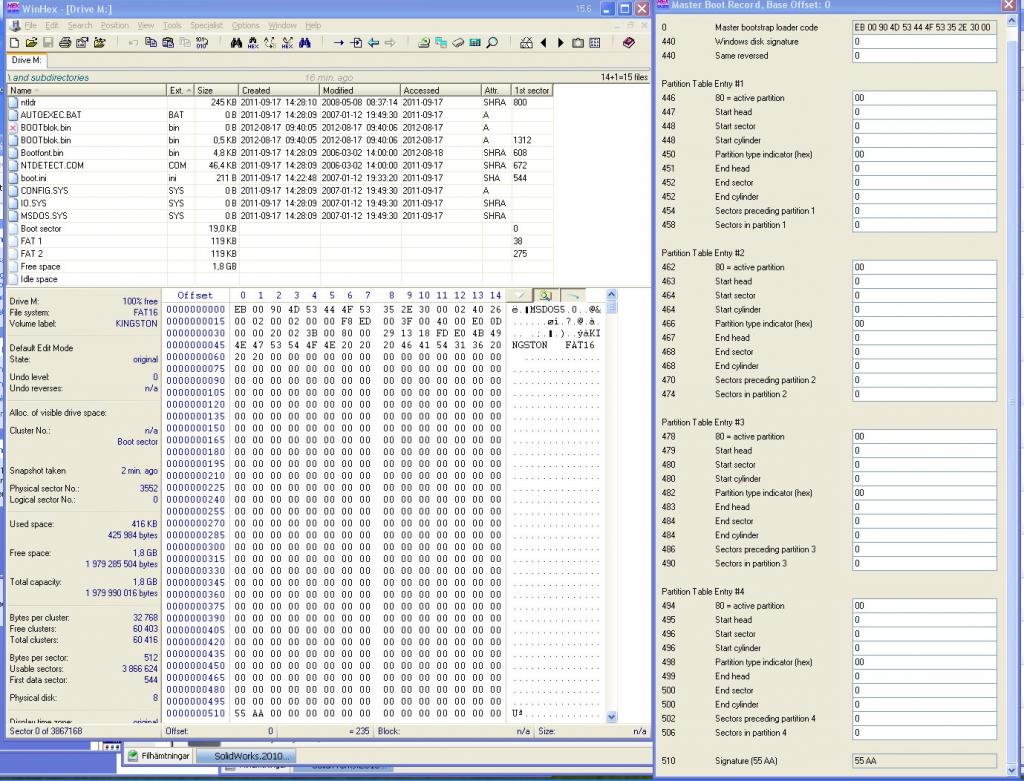
Task: Click the New file toolbar icon
Action: coord(14,43)
